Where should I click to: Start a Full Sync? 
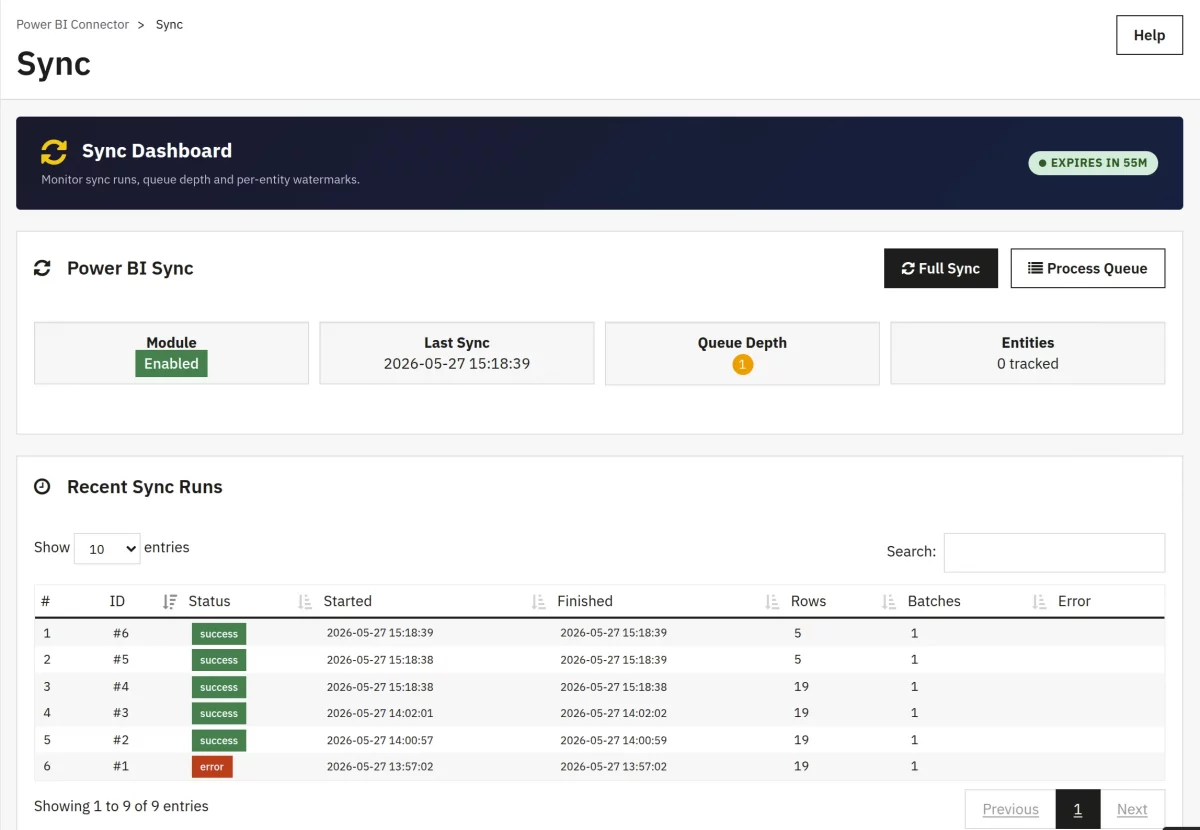[941, 268]
